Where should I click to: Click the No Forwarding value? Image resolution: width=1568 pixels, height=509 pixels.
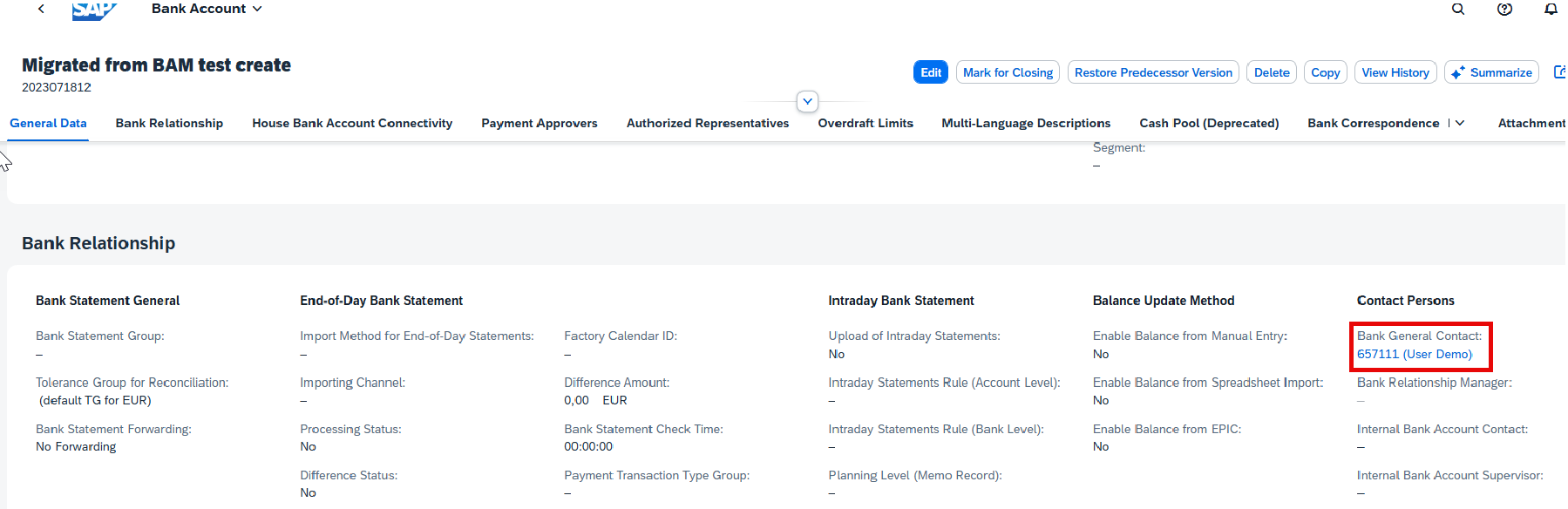tap(76, 446)
